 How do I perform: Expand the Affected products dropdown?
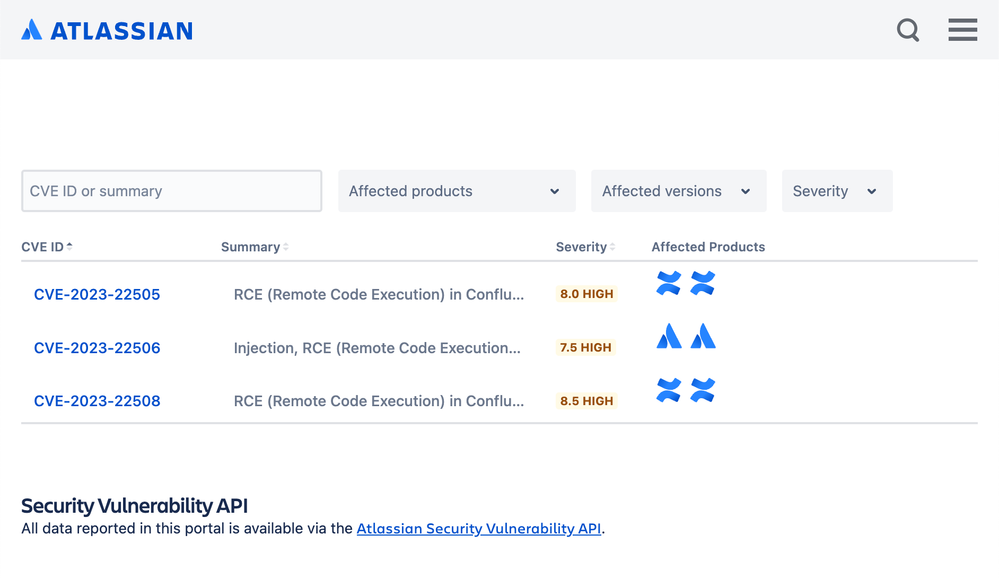[x=457, y=191]
